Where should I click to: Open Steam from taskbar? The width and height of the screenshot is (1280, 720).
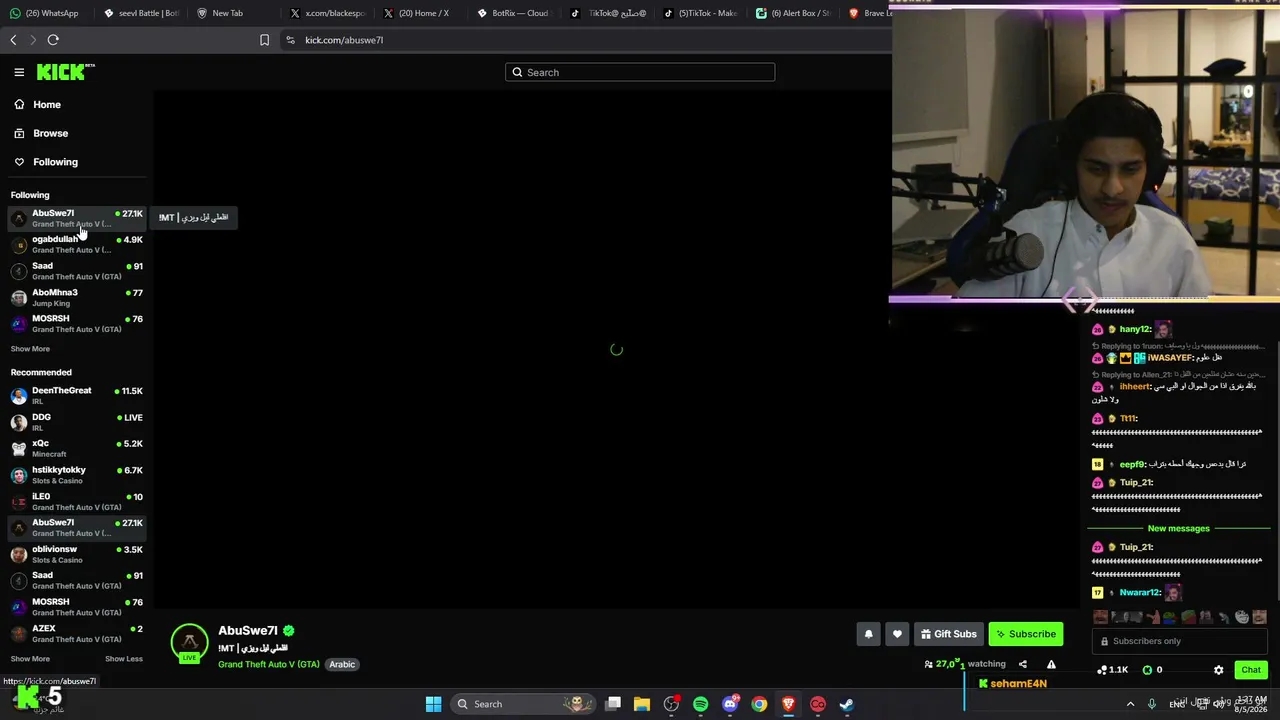(x=847, y=704)
